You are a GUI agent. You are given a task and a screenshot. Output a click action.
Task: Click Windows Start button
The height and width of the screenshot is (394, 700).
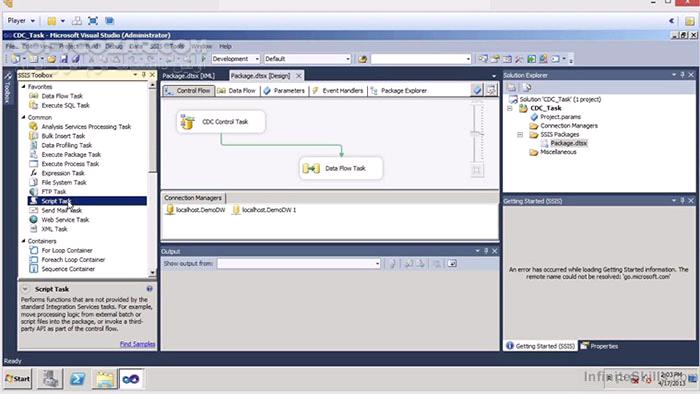pos(18,379)
